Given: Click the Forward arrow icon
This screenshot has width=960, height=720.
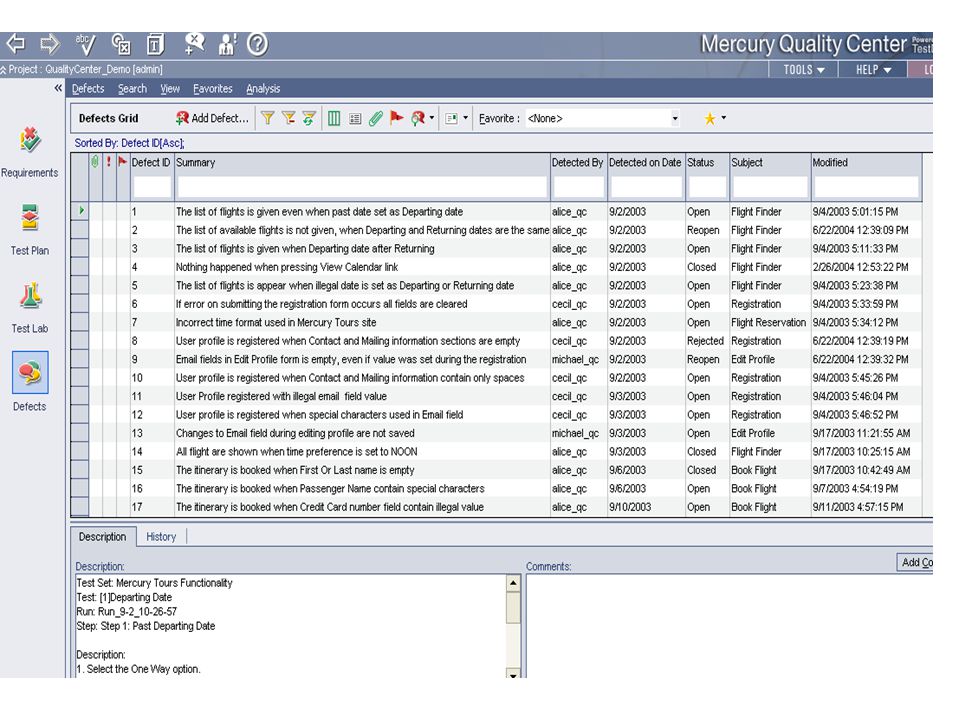Looking at the screenshot, I should [x=49, y=44].
